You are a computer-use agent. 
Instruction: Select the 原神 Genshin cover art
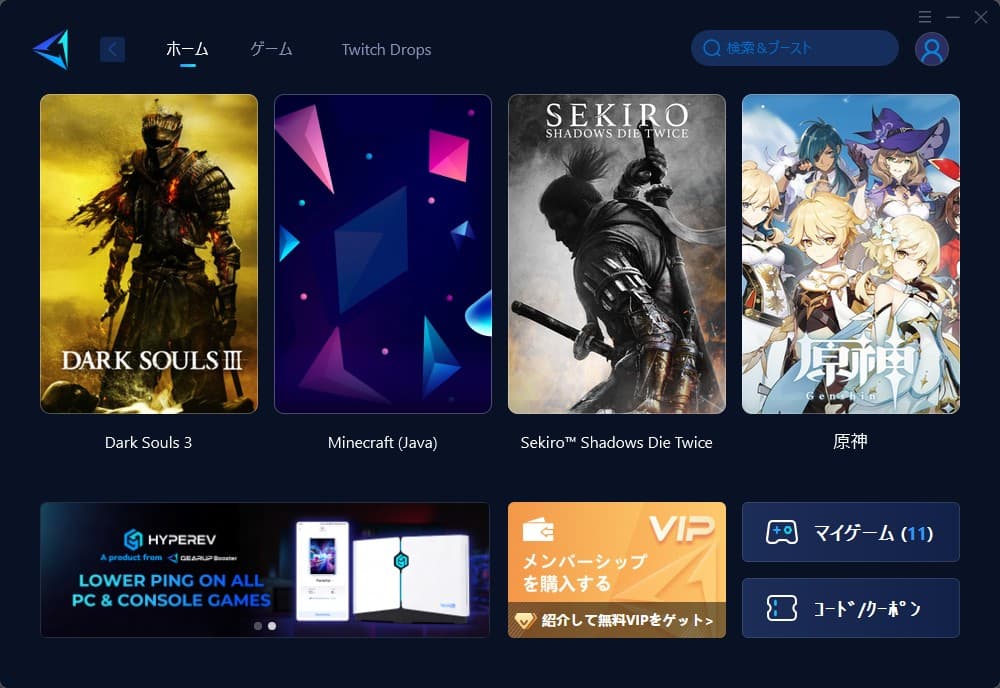pos(851,254)
